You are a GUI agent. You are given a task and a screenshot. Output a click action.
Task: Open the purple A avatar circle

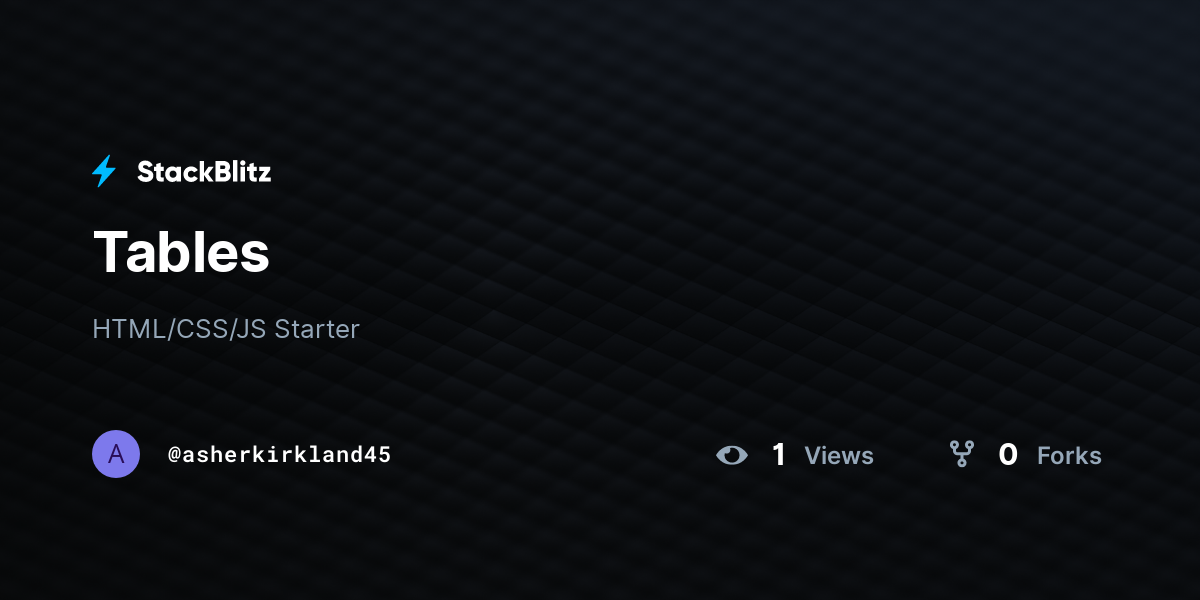tap(116, 454)
